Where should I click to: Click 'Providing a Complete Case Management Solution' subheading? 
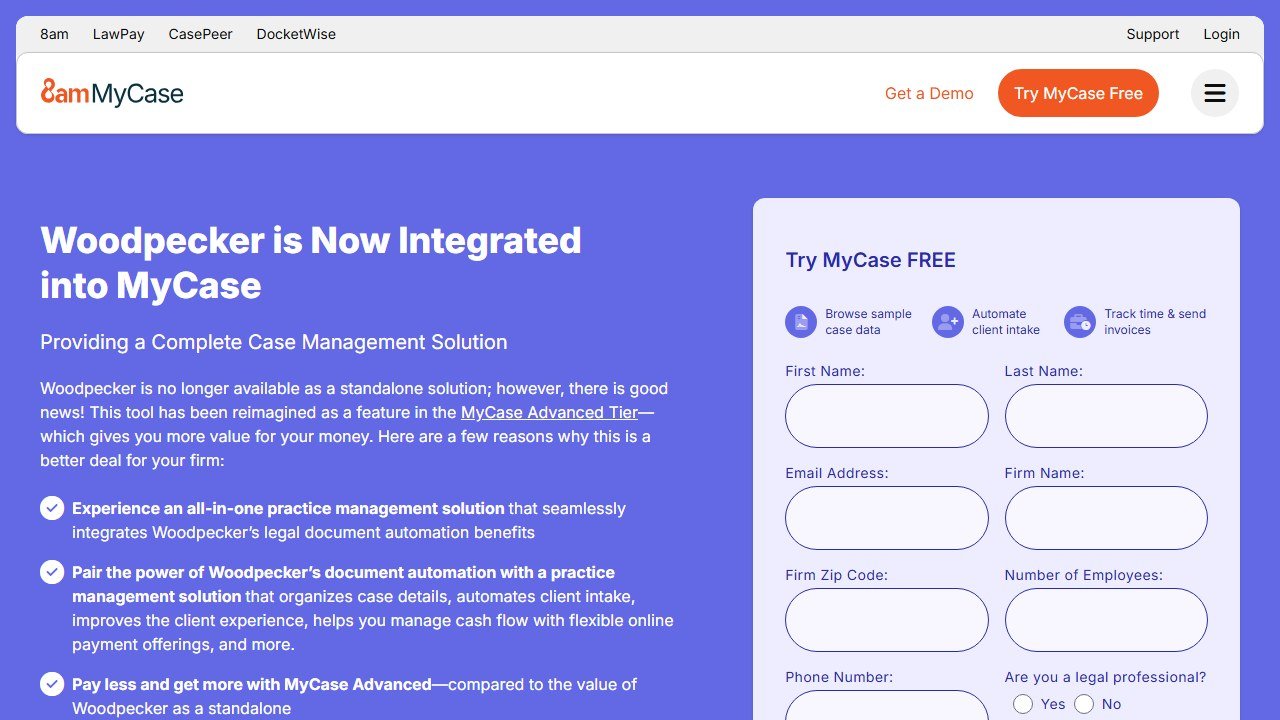coord(274,342)
